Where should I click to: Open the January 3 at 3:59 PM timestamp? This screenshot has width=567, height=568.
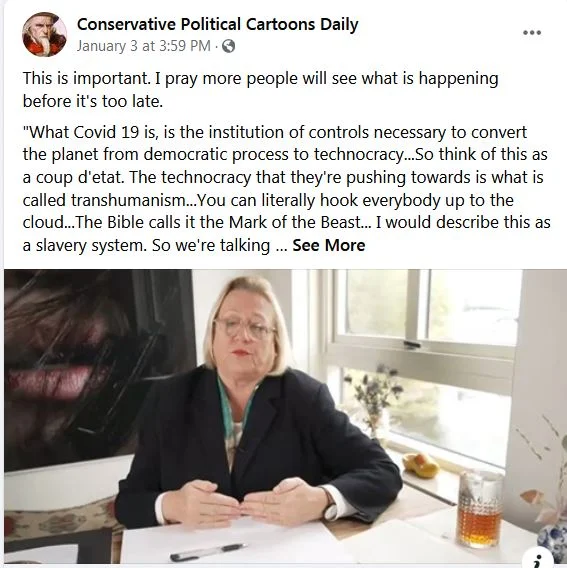143,46
